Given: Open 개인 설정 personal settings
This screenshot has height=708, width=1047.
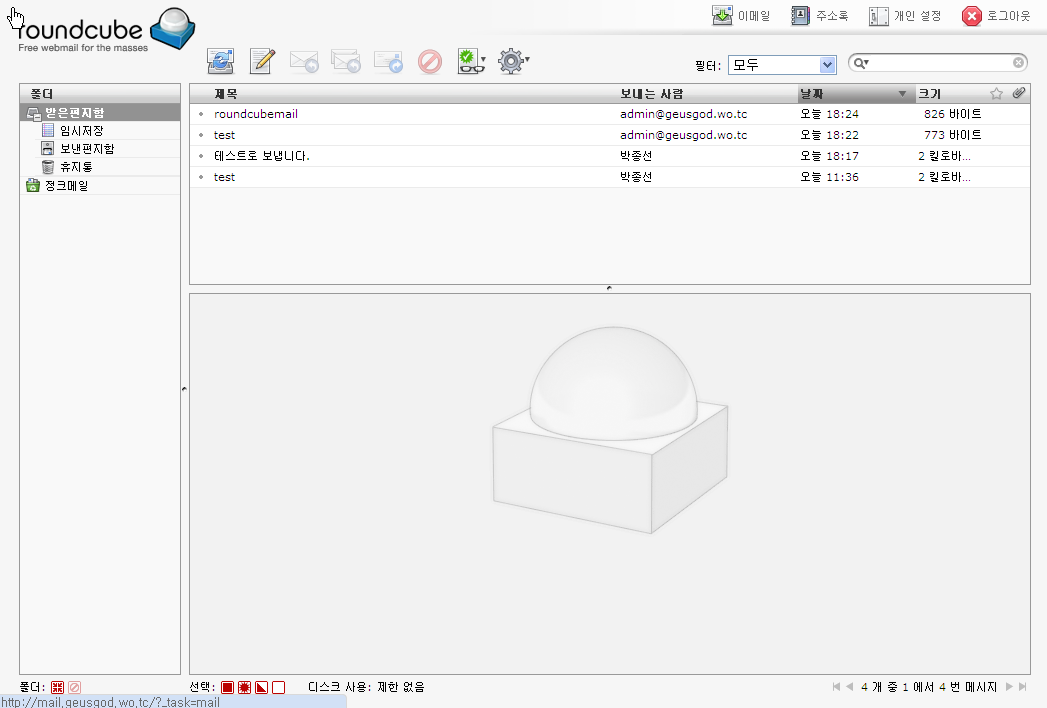Looking at the screenshot, I should [905, 15].
